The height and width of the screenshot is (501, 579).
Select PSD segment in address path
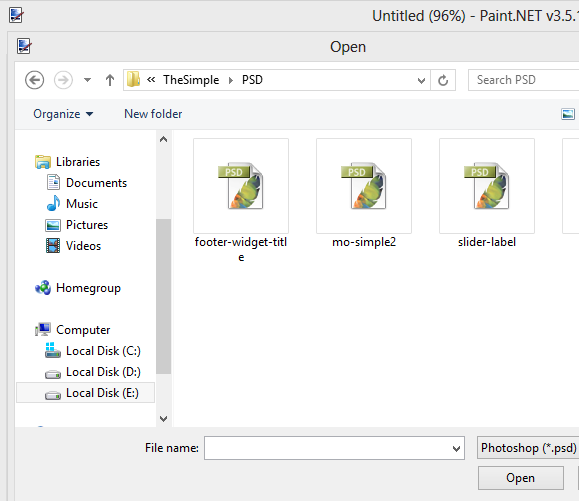252,80
